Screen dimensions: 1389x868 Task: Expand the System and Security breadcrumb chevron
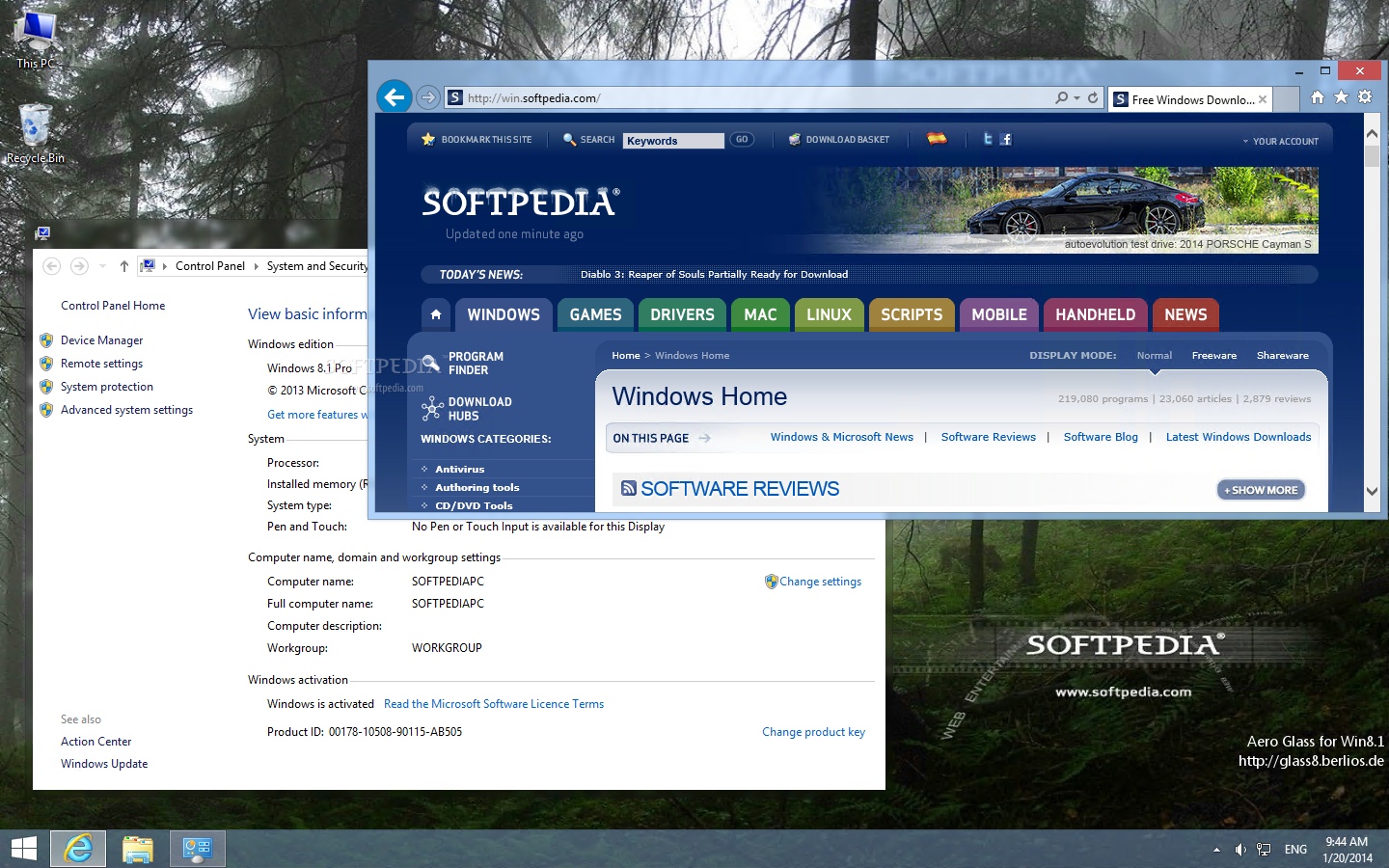256,266
